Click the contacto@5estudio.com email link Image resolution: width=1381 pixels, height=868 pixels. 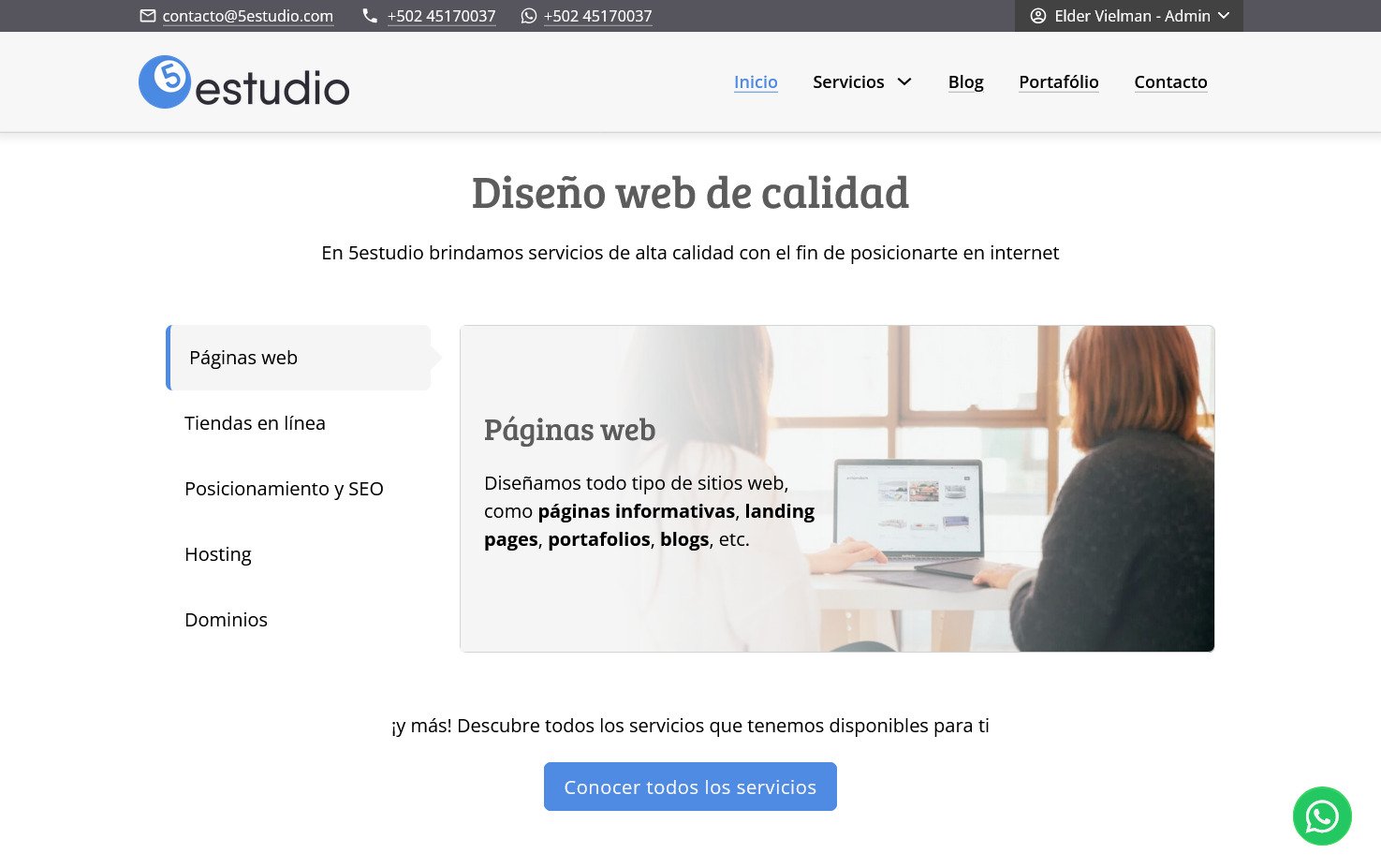point(248,16)
